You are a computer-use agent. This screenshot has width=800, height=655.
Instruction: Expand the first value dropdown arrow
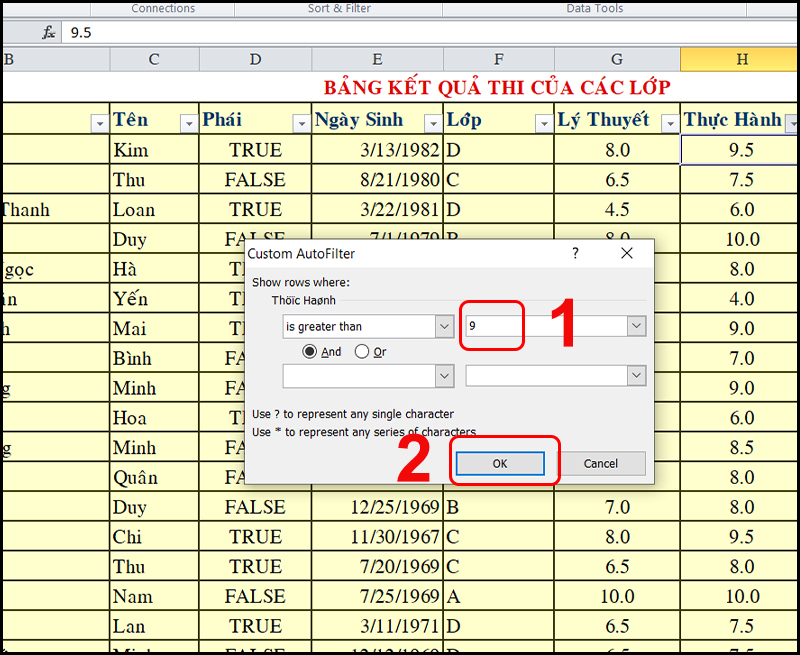tap(635, 326)
